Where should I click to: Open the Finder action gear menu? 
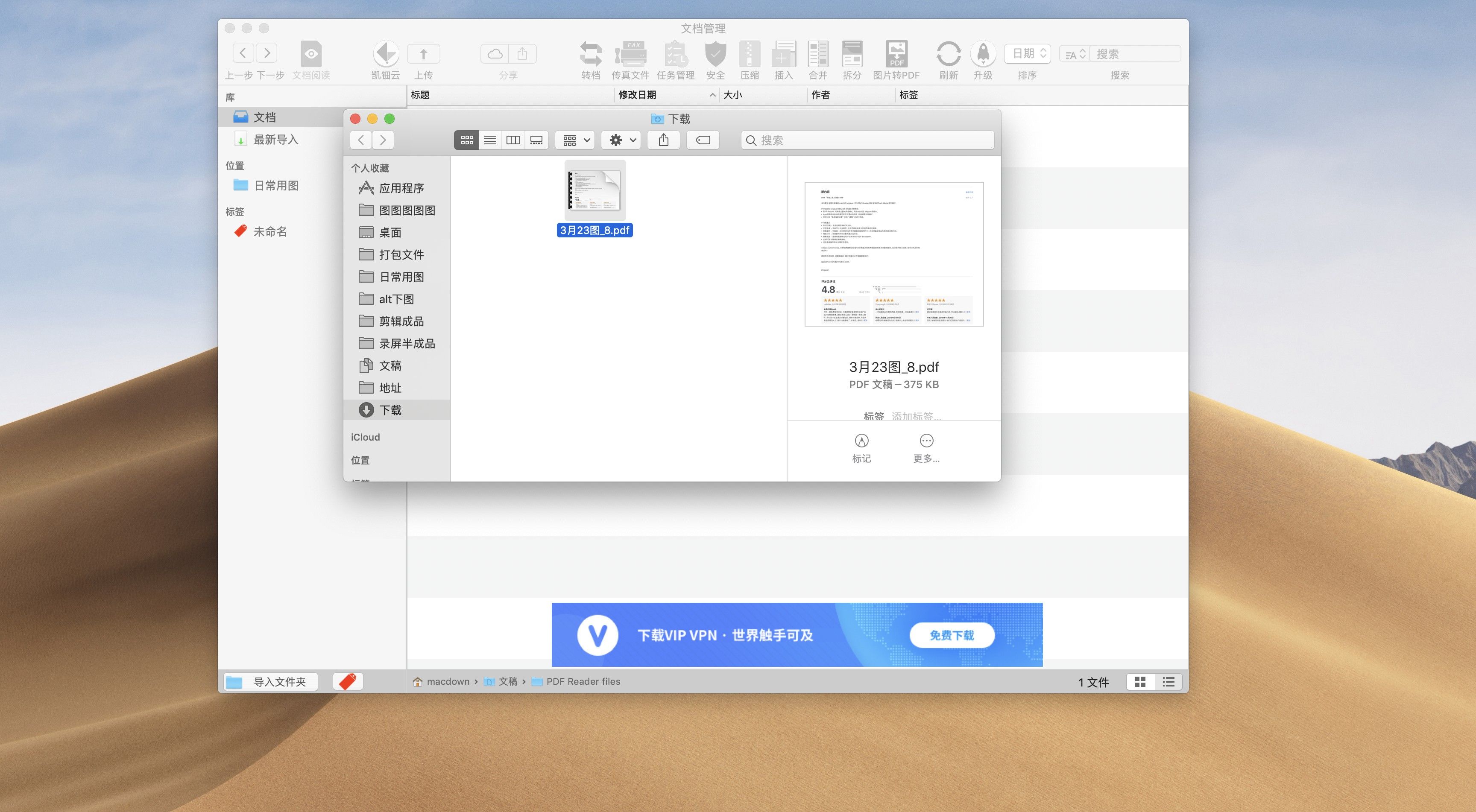click(x=621, y=140)
